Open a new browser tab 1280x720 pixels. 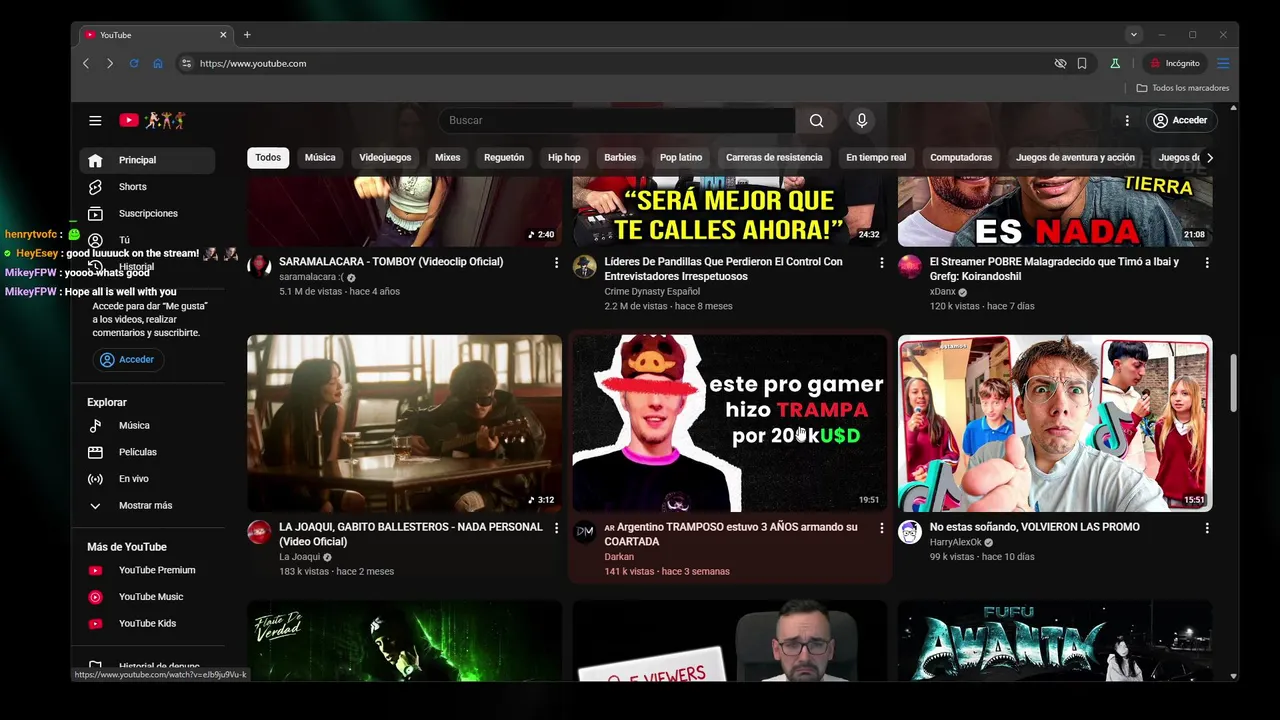pos(247,35)
